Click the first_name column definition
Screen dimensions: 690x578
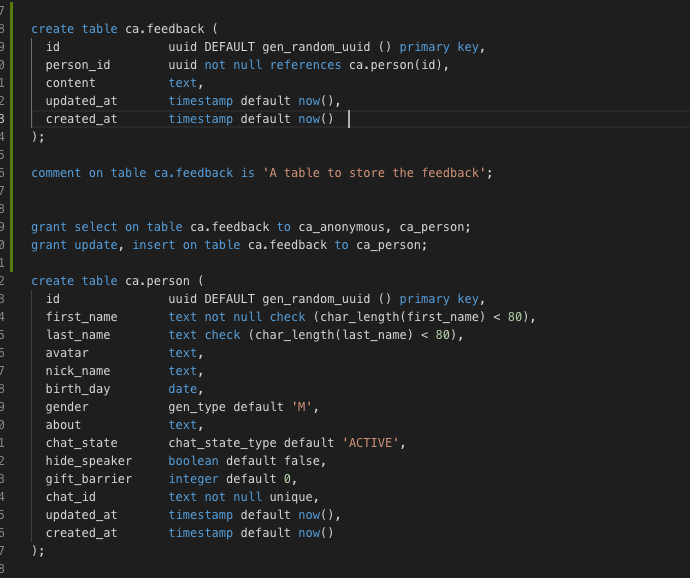pos(290,317)
